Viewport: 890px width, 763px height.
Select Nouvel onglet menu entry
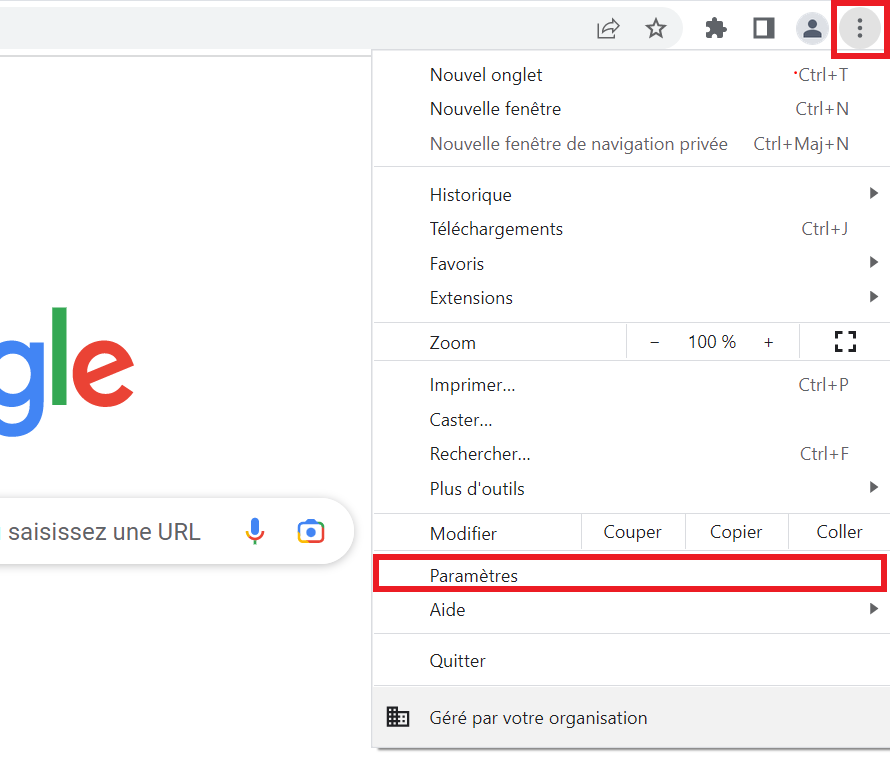click(x=487, y=75)
